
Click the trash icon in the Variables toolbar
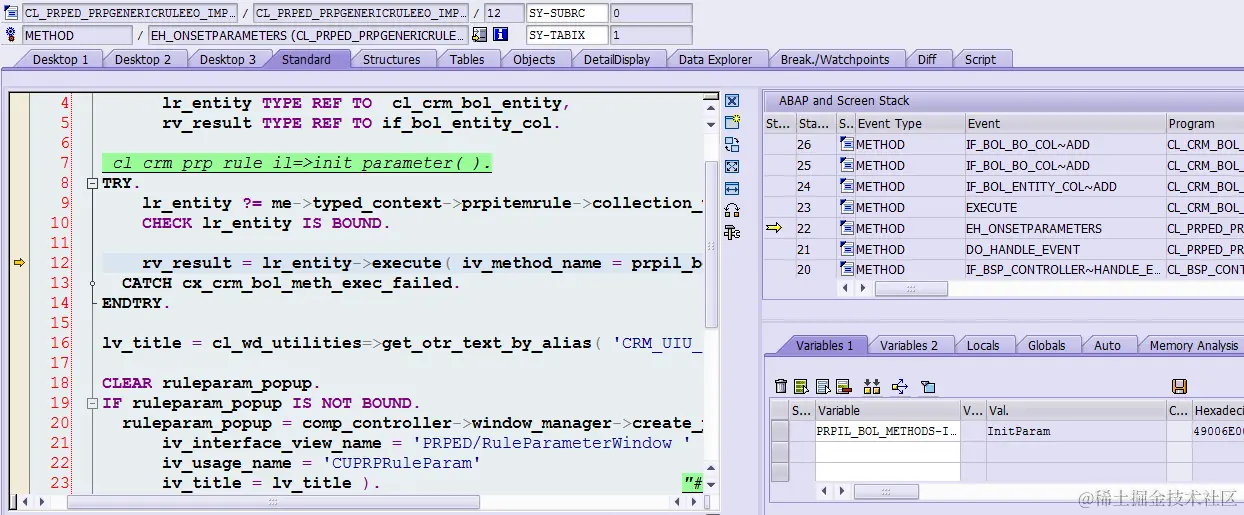781,386
